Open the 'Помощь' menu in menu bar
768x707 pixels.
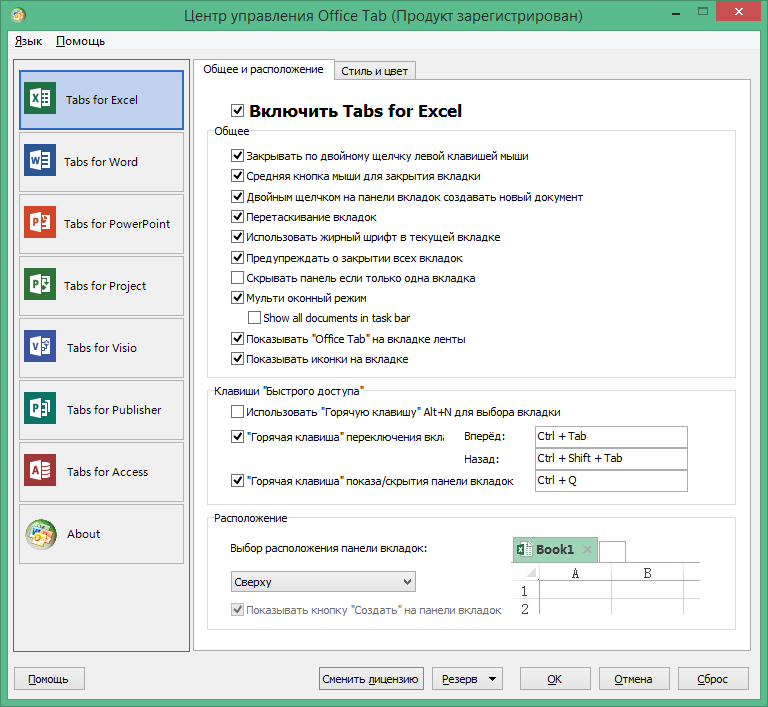click(x=80, y=41)
